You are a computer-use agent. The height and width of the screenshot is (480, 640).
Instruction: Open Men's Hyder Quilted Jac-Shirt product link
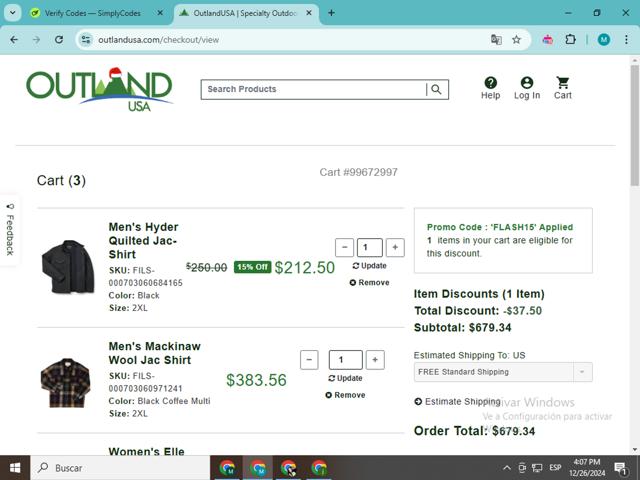click(x=143, y=240)
